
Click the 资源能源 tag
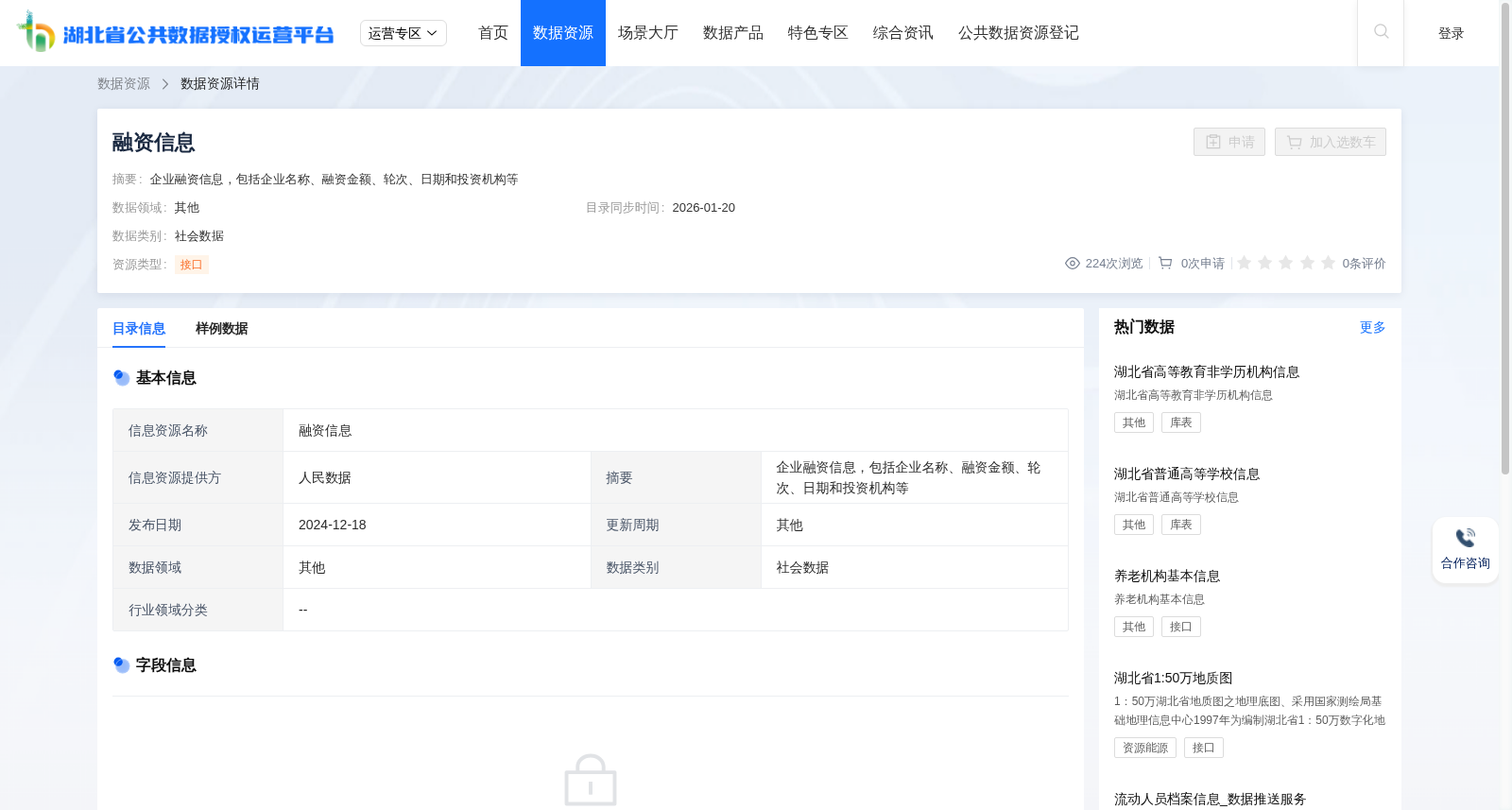[1145, 748]
